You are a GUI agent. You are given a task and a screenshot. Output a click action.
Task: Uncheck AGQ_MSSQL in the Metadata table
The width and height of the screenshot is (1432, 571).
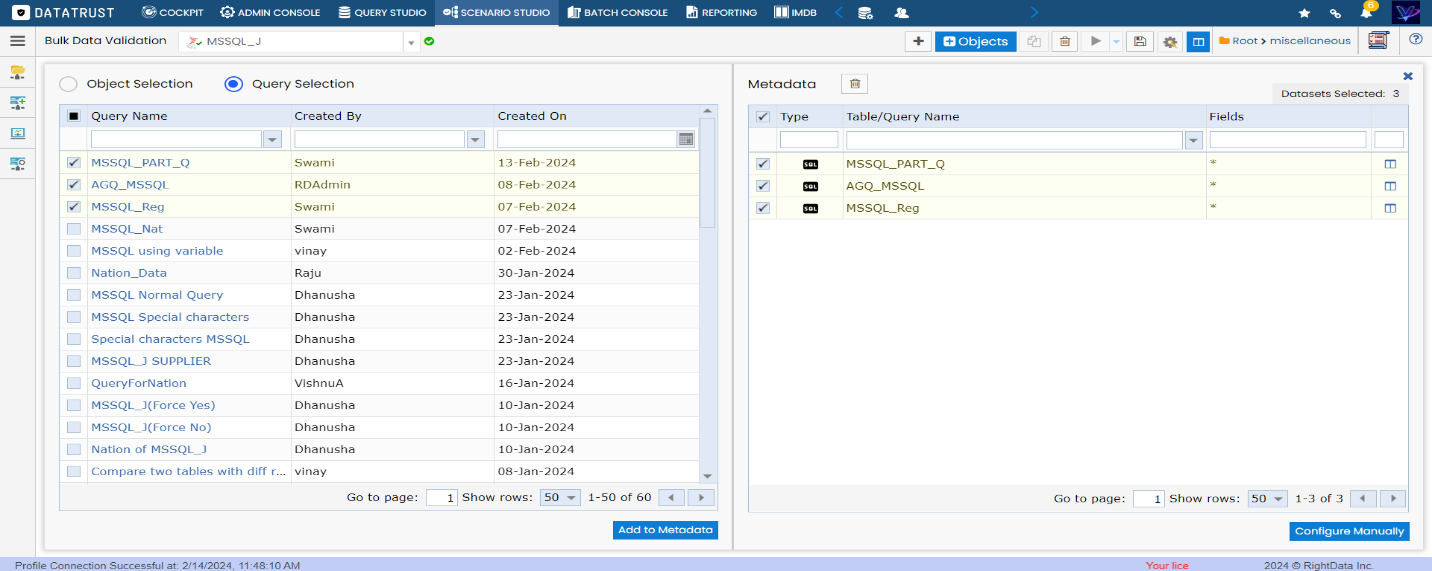pos(763,186)
